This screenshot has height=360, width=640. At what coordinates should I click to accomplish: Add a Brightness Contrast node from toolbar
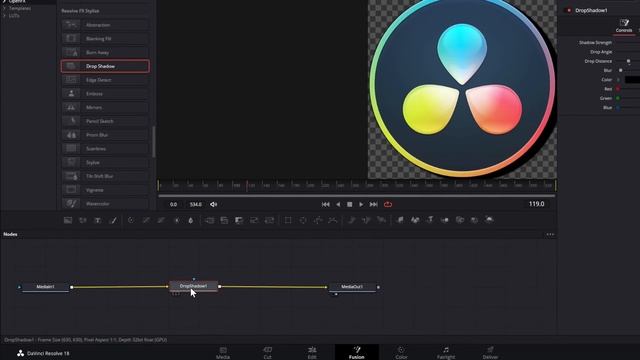pyautogui.click(x=176, y=220)
